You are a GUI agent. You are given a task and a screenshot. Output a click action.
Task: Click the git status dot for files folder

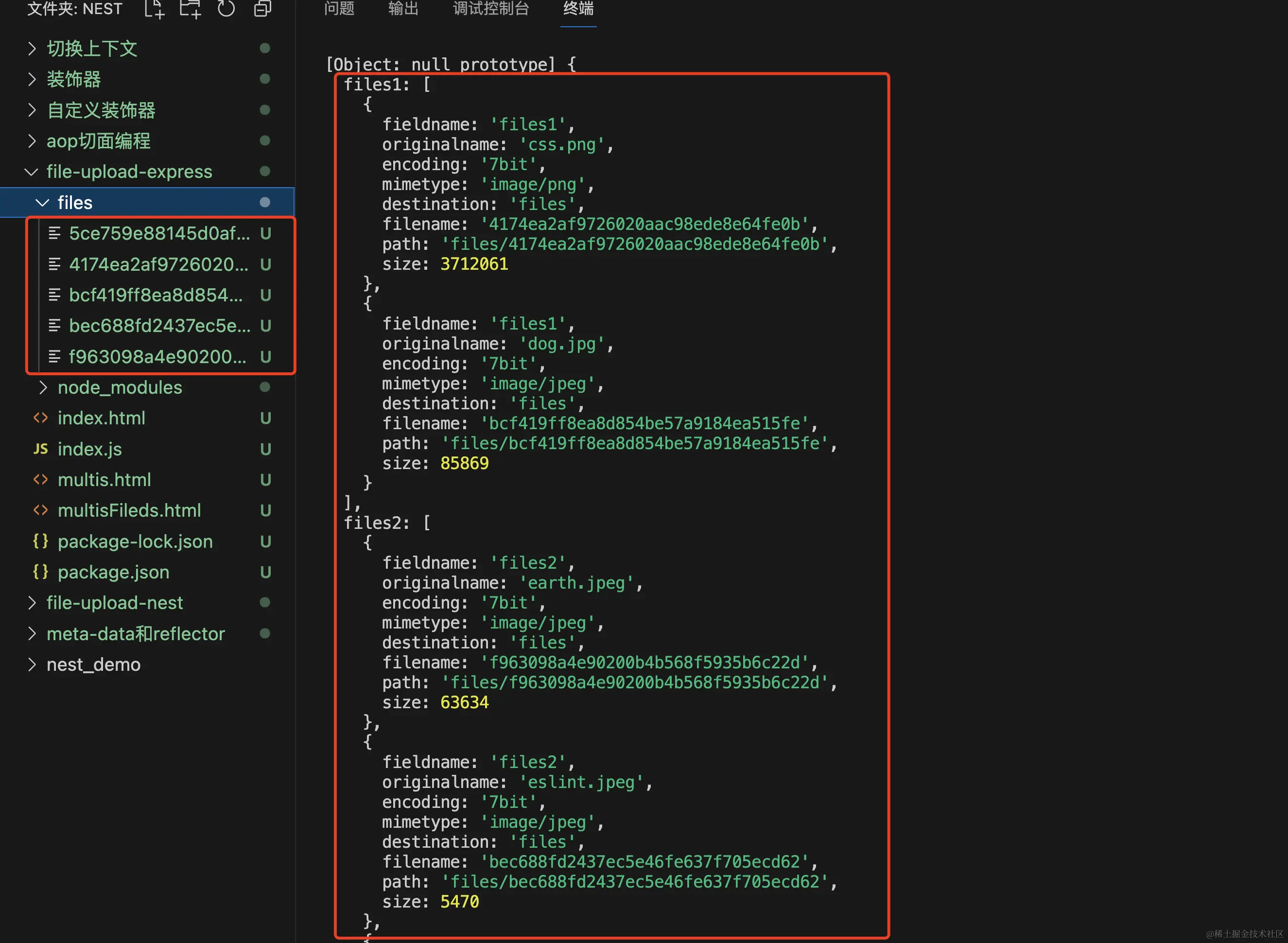265,202
